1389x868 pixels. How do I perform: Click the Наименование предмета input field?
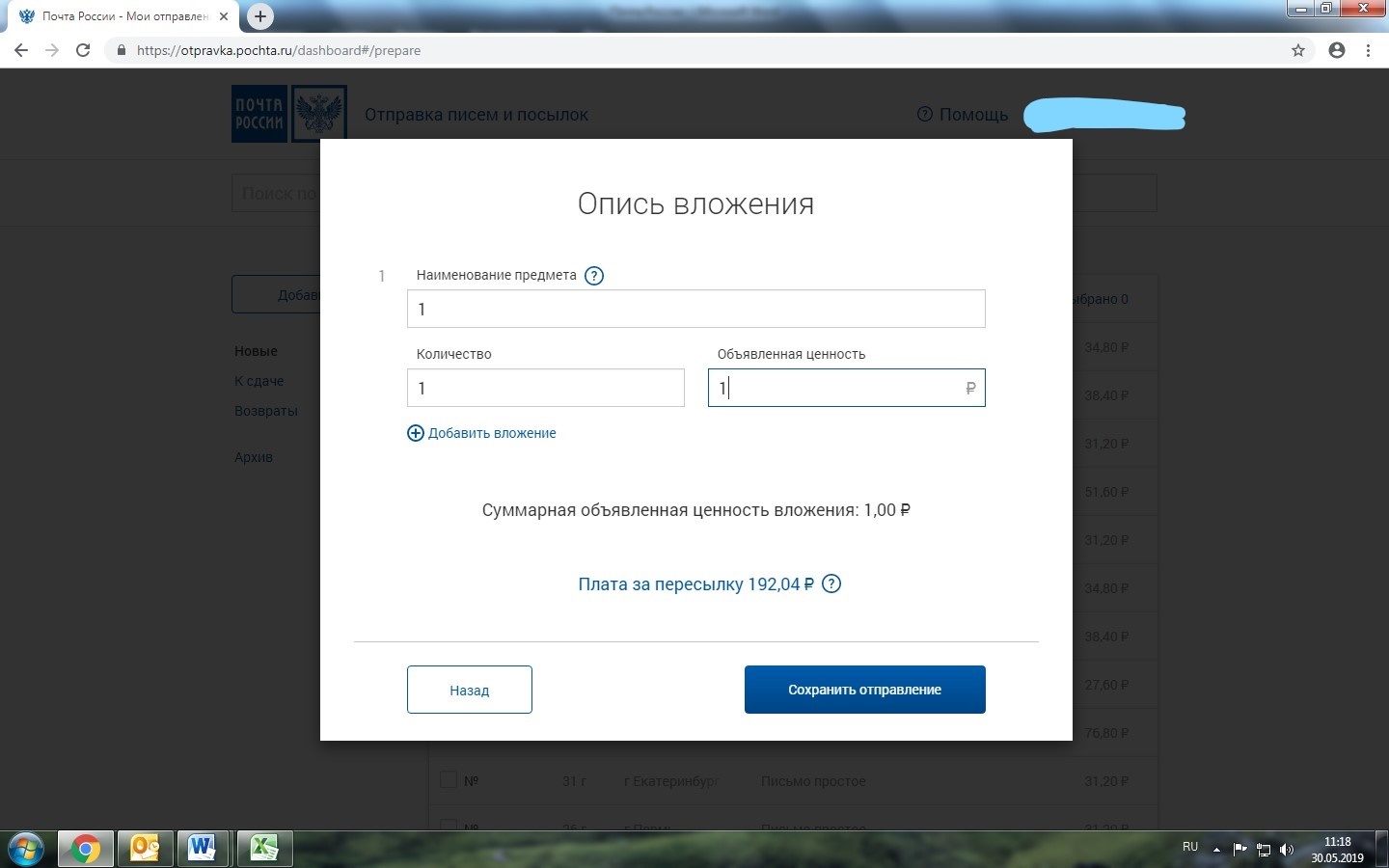coord(695,309)
